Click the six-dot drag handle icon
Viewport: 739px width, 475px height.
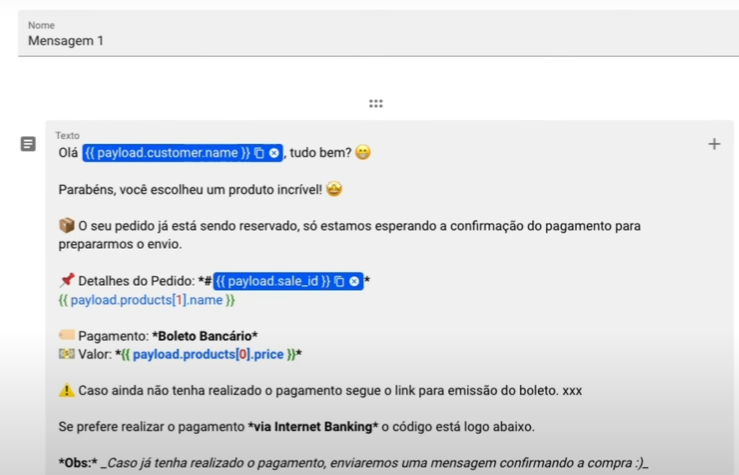click(376, 103)
